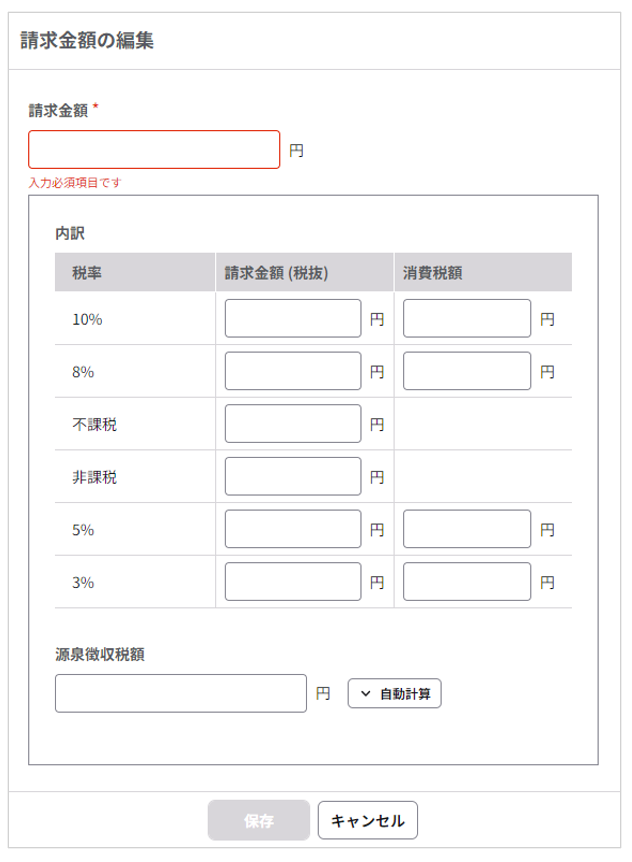Click the 請求金額 (税抜) column header
632x862 pixels.
click(277, 272)
